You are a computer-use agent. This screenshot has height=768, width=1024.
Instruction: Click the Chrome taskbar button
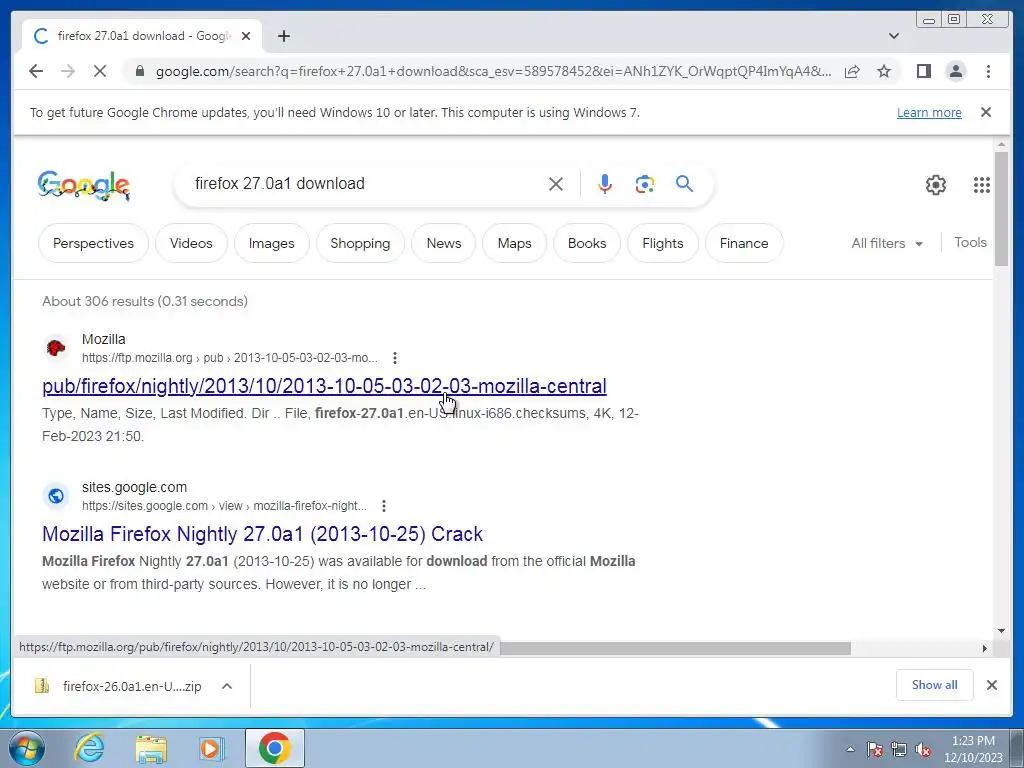pos(274,748)
